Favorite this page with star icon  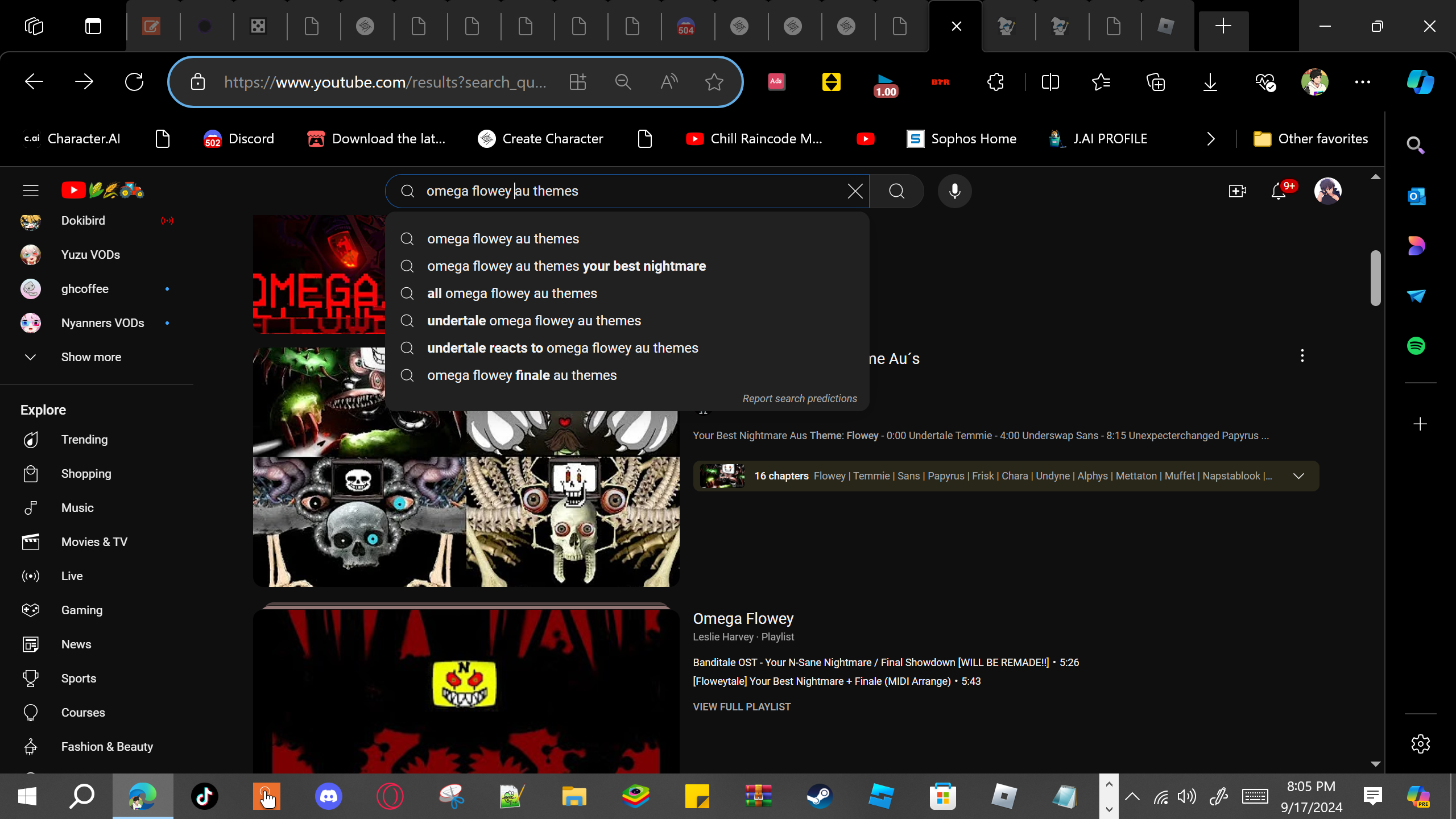pyautogui.click(x=714, y=82)
